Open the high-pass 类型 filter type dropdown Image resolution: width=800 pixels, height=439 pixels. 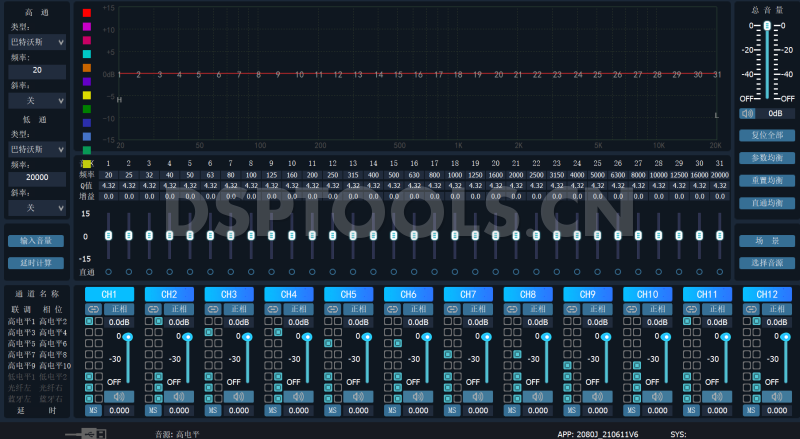point(37,43)
